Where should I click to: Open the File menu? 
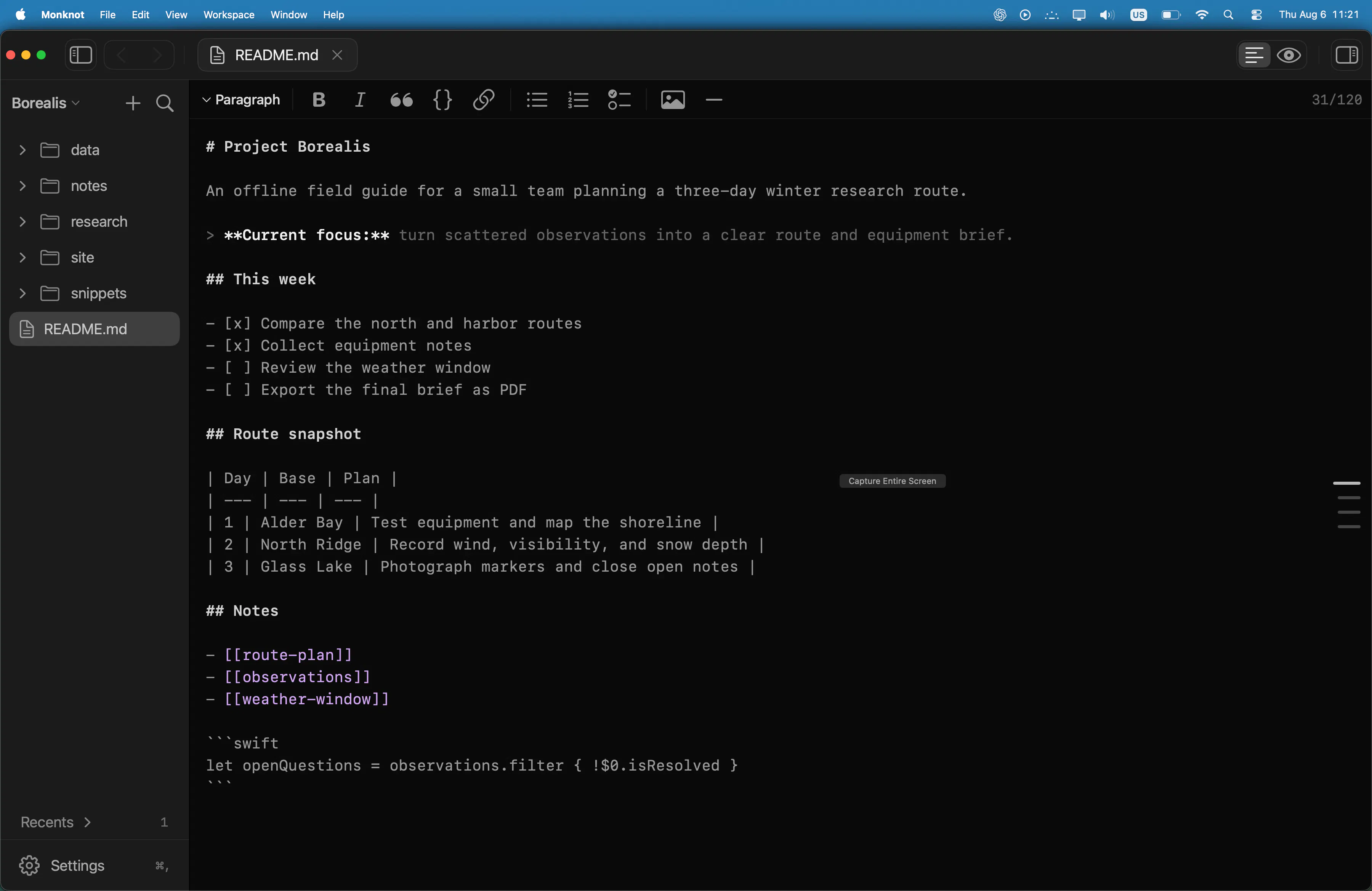(x=107, y=15)
